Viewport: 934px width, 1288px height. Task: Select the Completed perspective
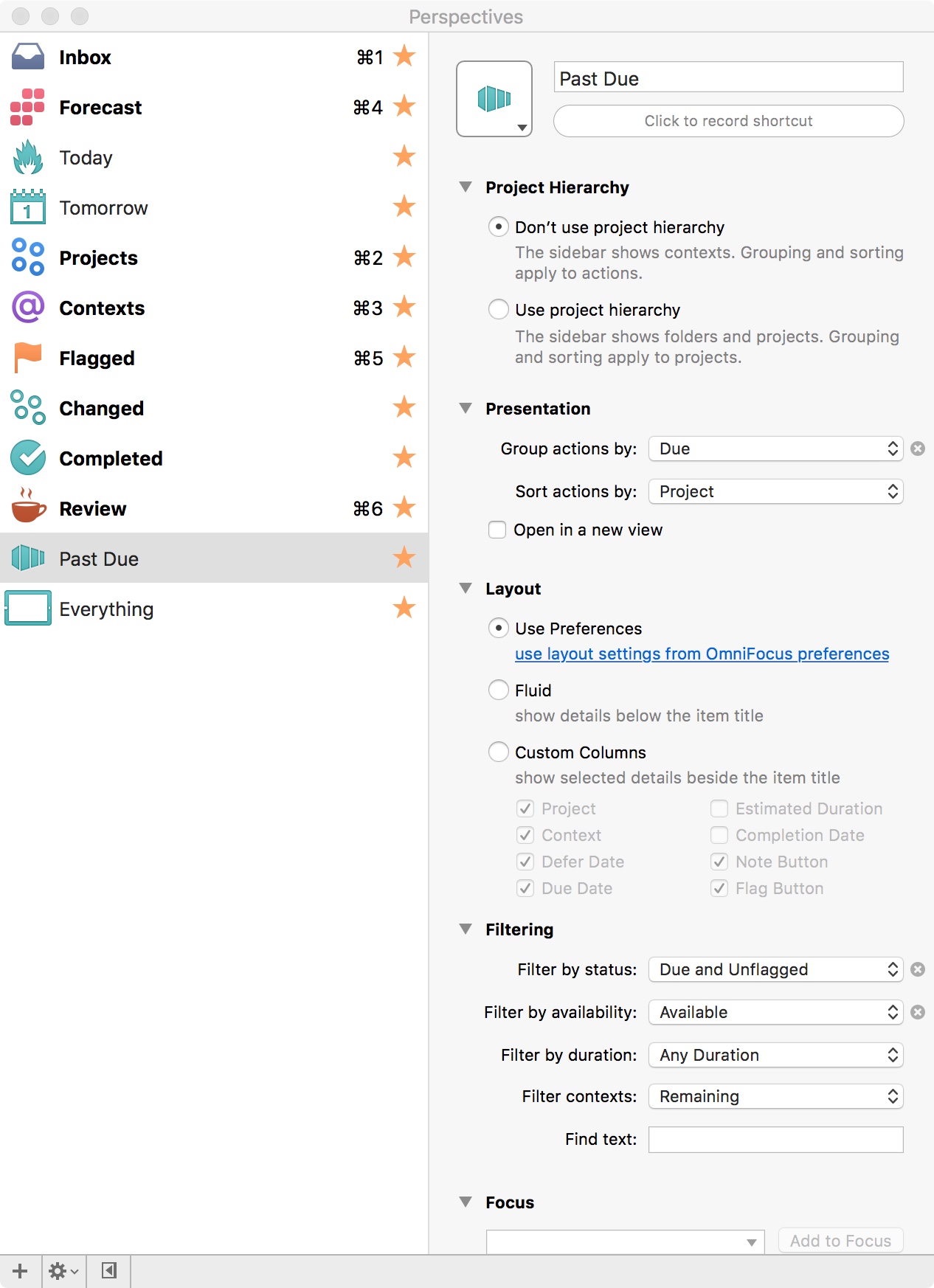click(x=111, y=458)
